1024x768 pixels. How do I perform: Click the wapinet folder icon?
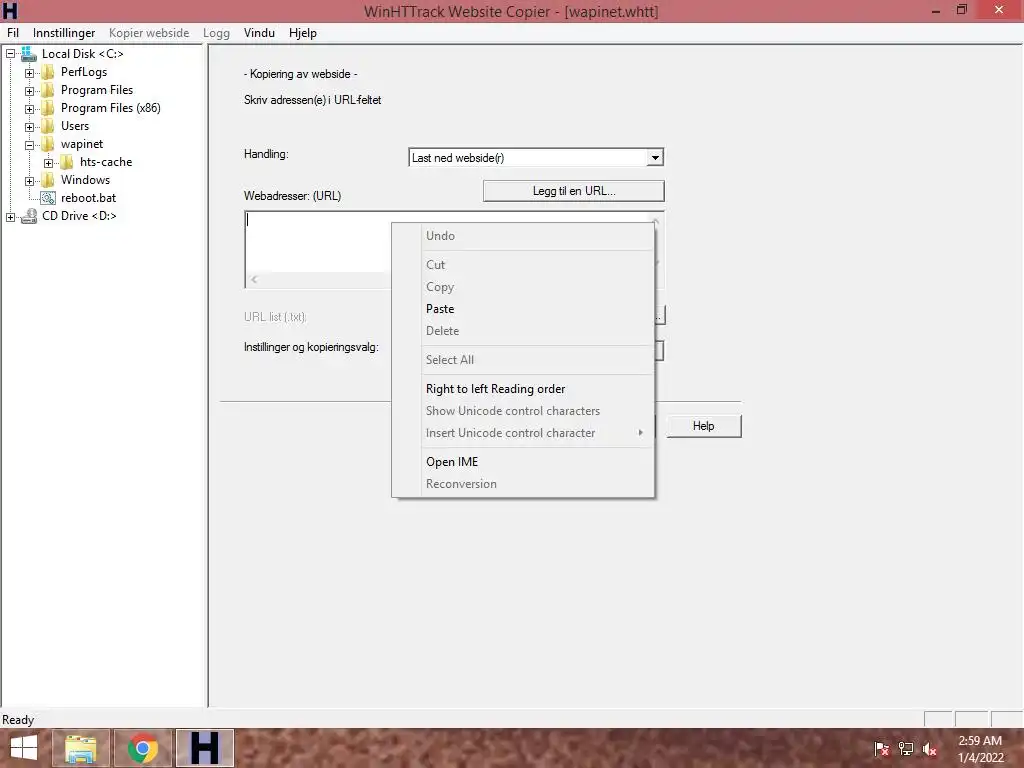point(48,144)
